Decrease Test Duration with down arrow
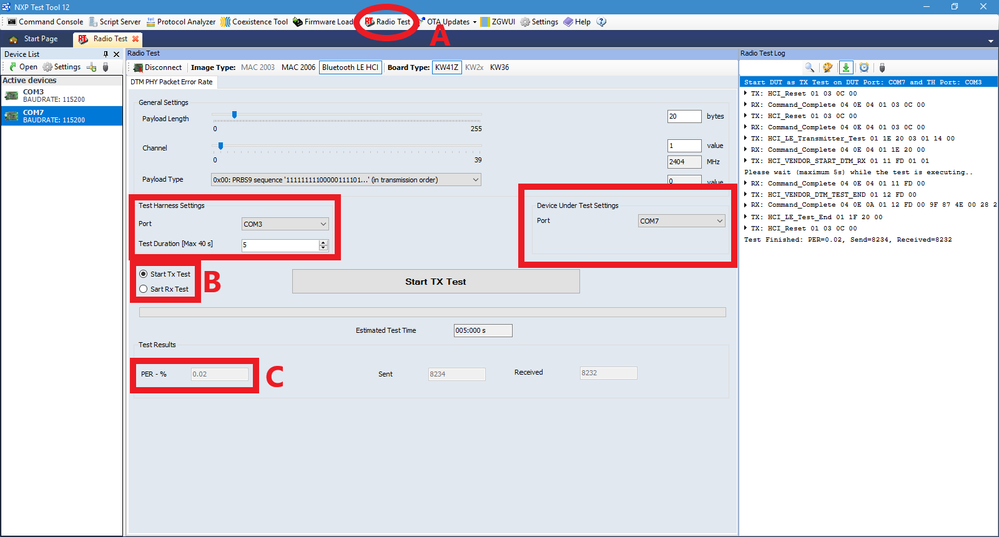 pyautogui.click(x=324, y=248)
